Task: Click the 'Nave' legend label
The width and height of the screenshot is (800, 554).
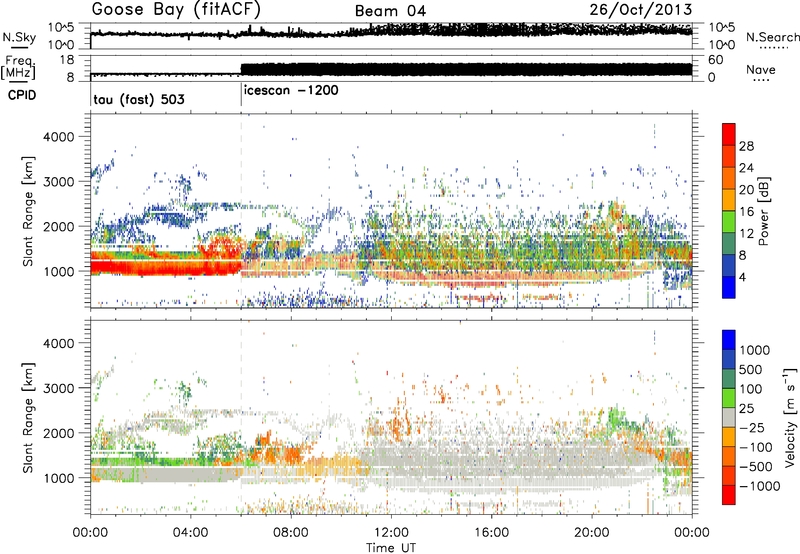Action: 761,69
